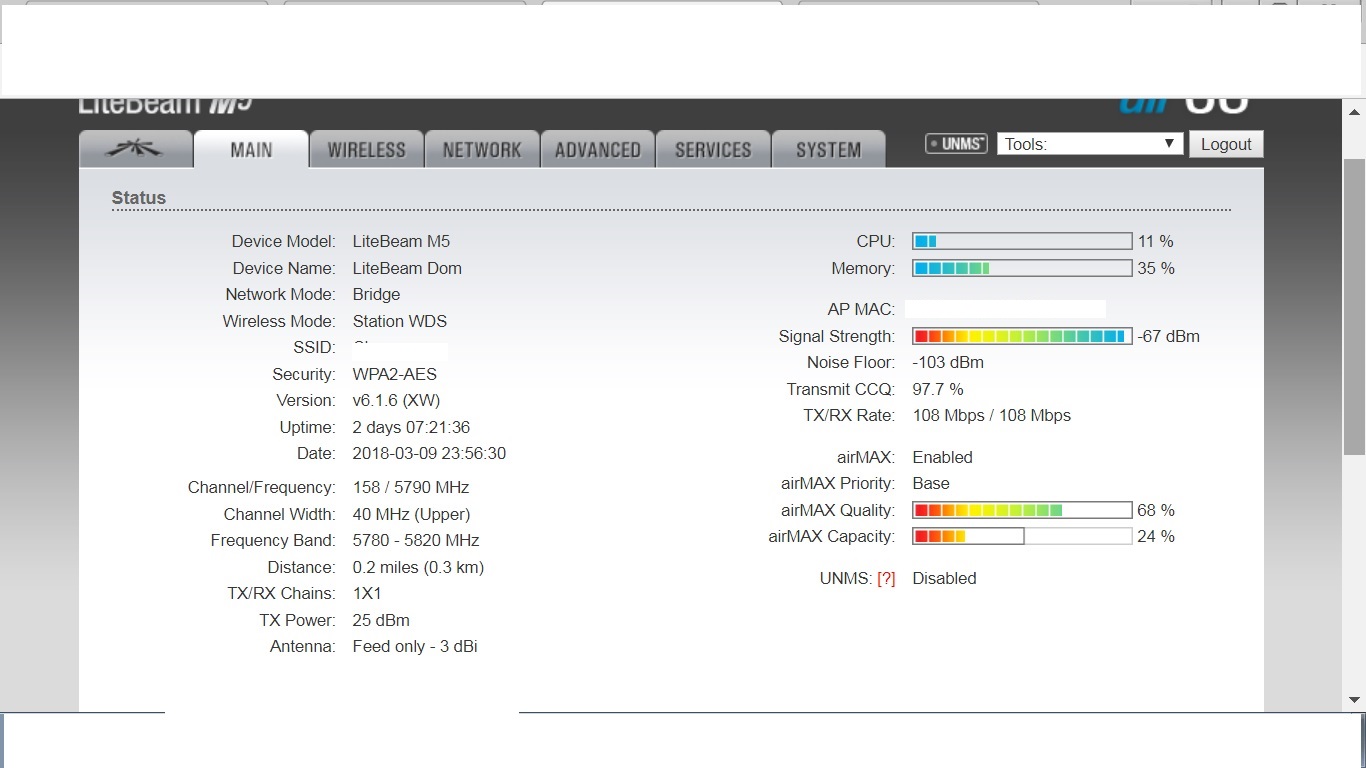This screenshot has height=768, width=1366.
Task: Click the TX/RX Chains value 1X1
Action: point(367,593)
